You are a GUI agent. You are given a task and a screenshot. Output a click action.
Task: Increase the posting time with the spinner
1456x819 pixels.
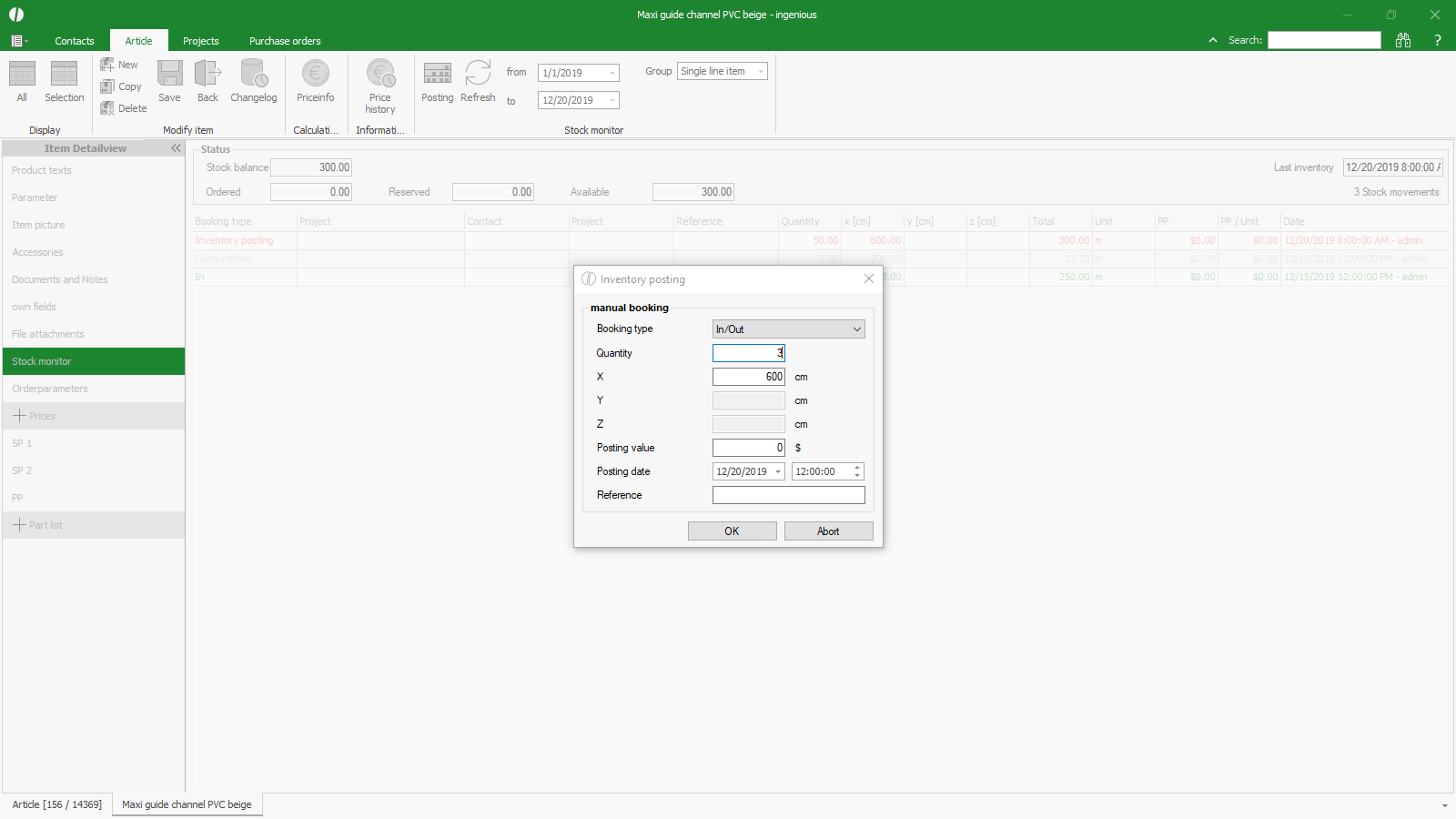[857, 467]
